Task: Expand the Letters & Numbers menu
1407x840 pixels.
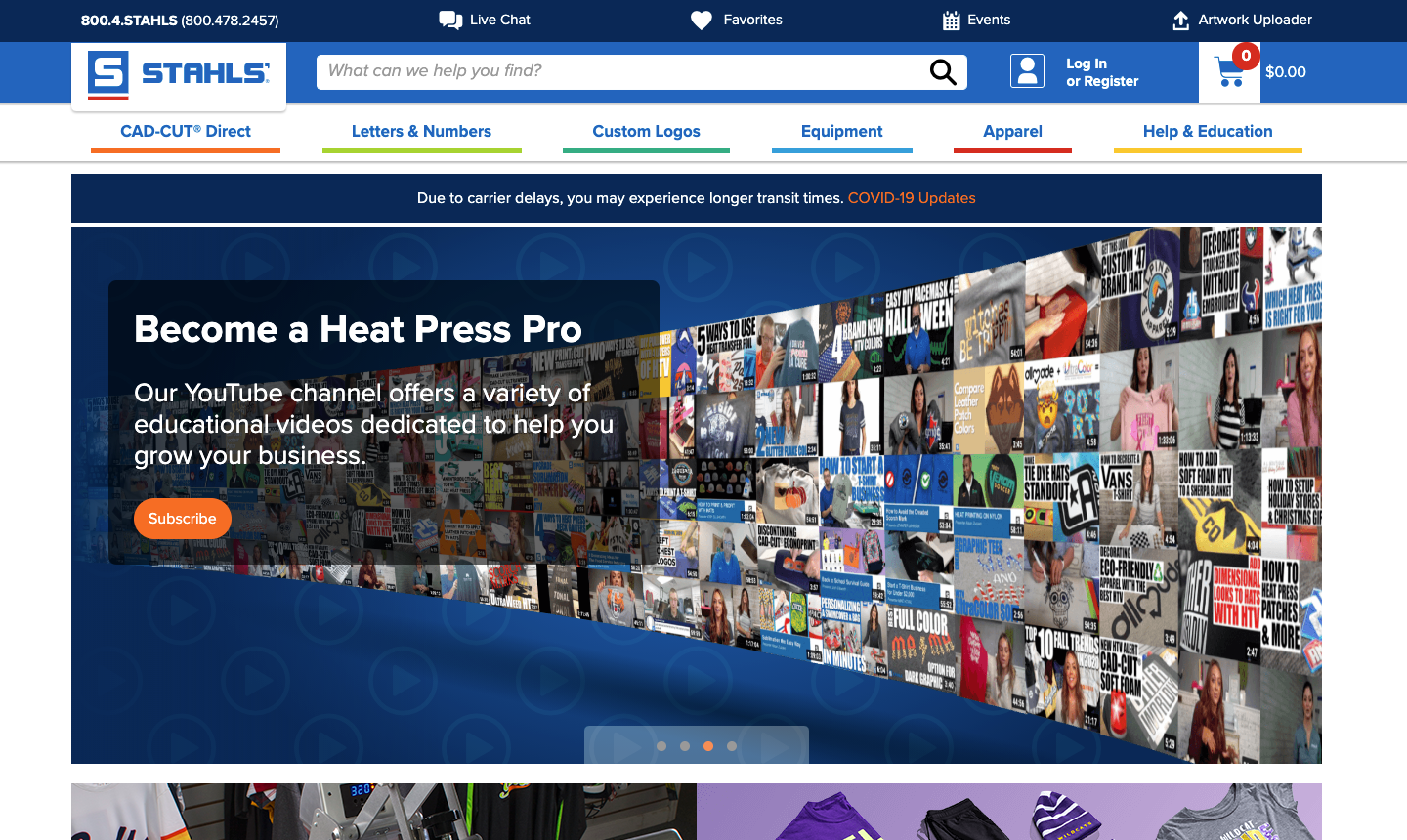Action: click(421, 132)
